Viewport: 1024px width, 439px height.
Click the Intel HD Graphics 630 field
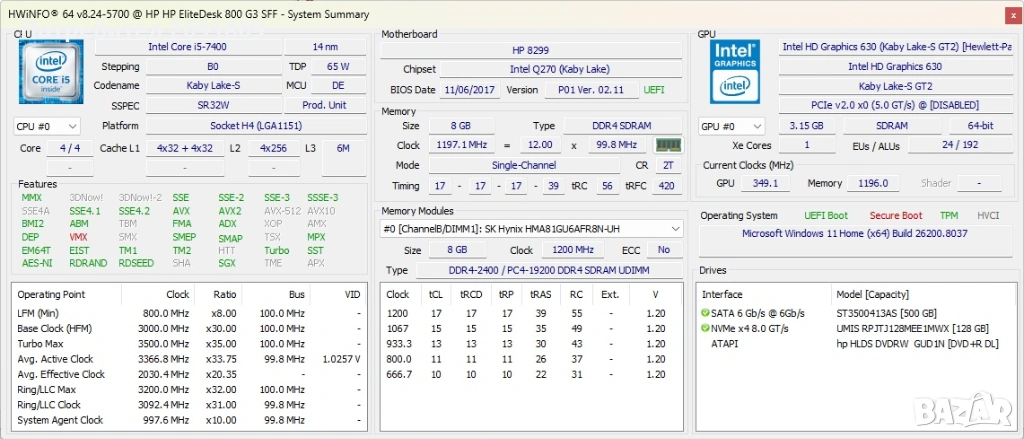point(895,67)
